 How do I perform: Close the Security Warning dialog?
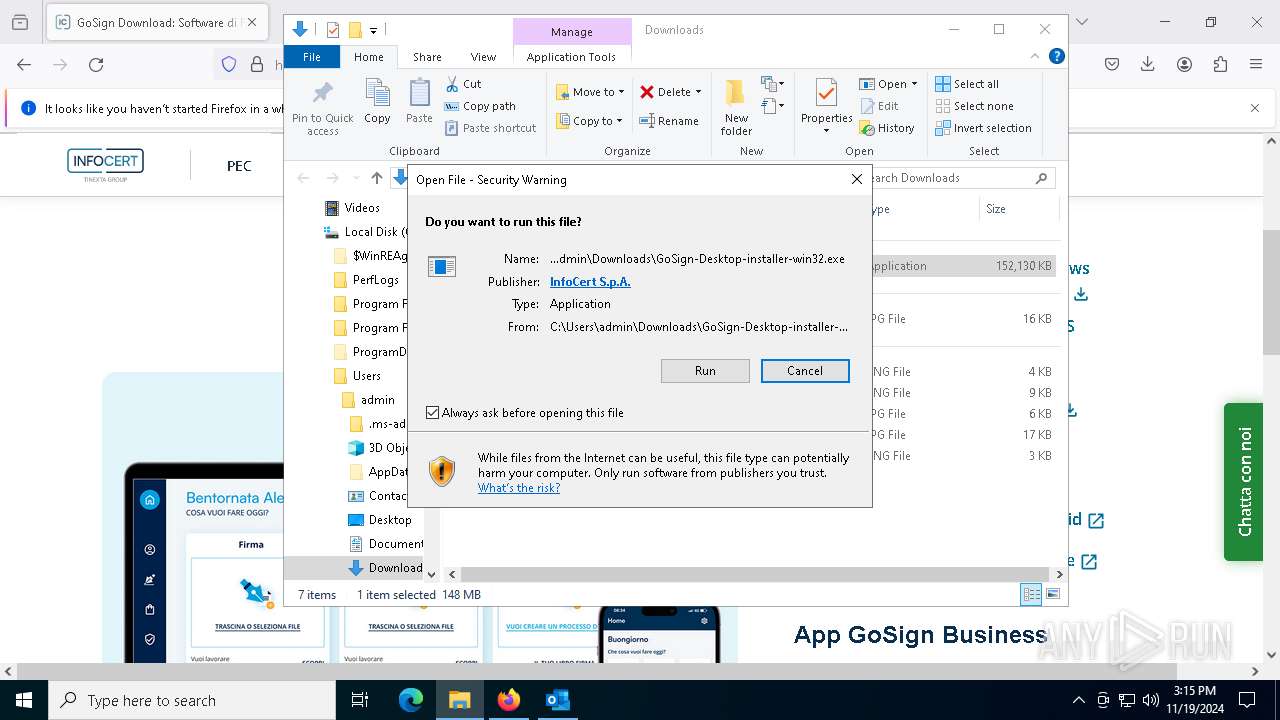(856, 179)
